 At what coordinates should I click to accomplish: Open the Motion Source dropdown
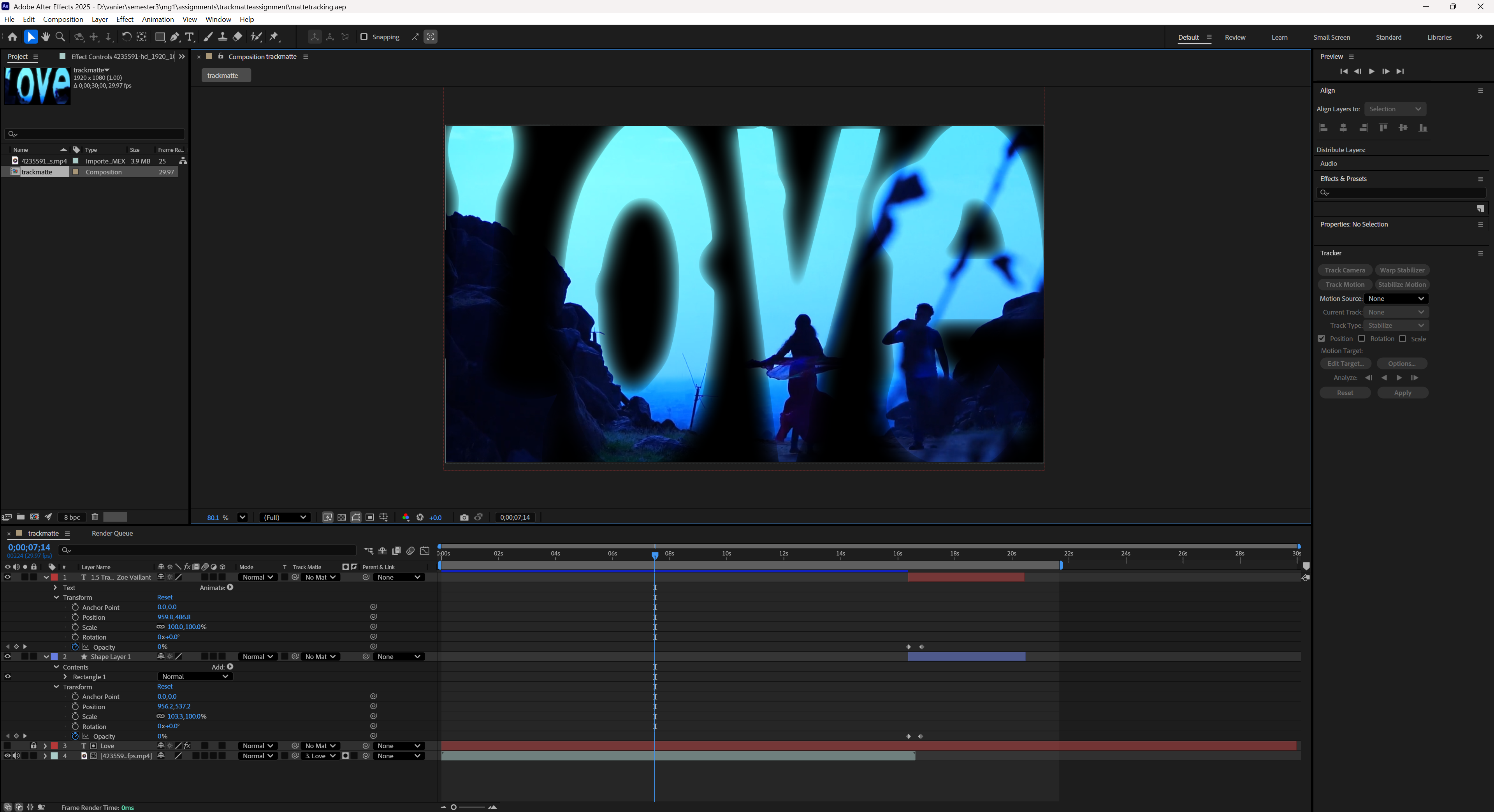tap(1396, 299)
